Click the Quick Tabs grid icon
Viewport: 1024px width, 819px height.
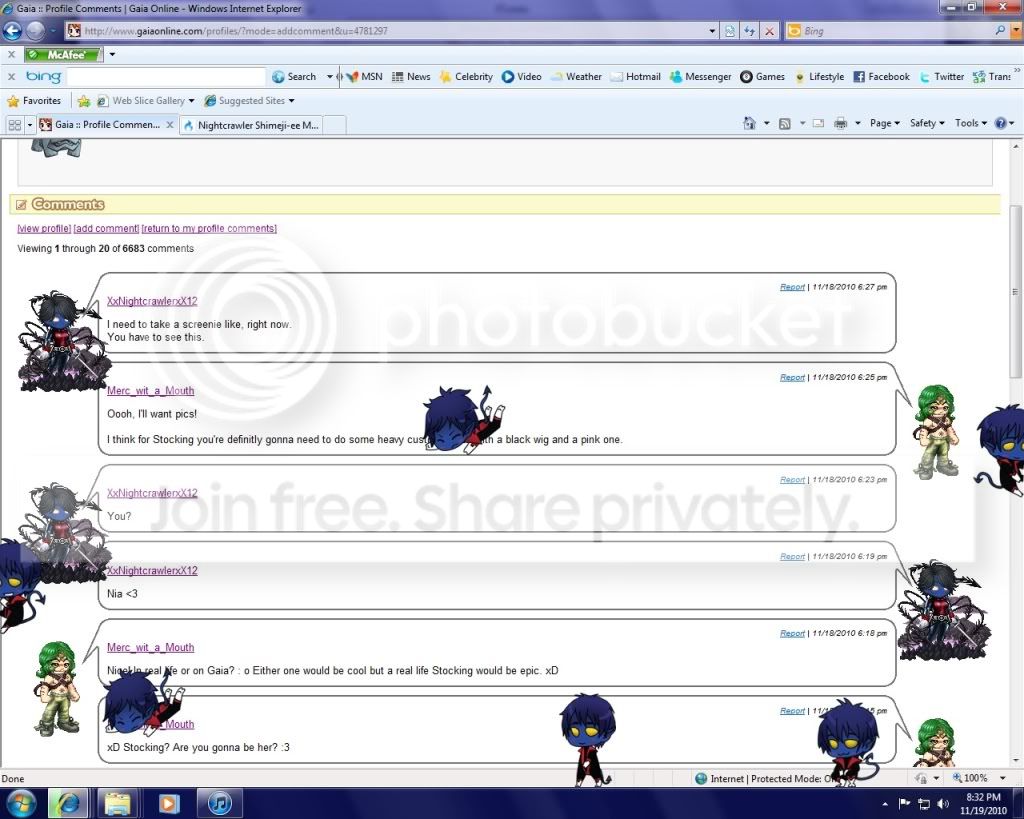pos(14,124)
